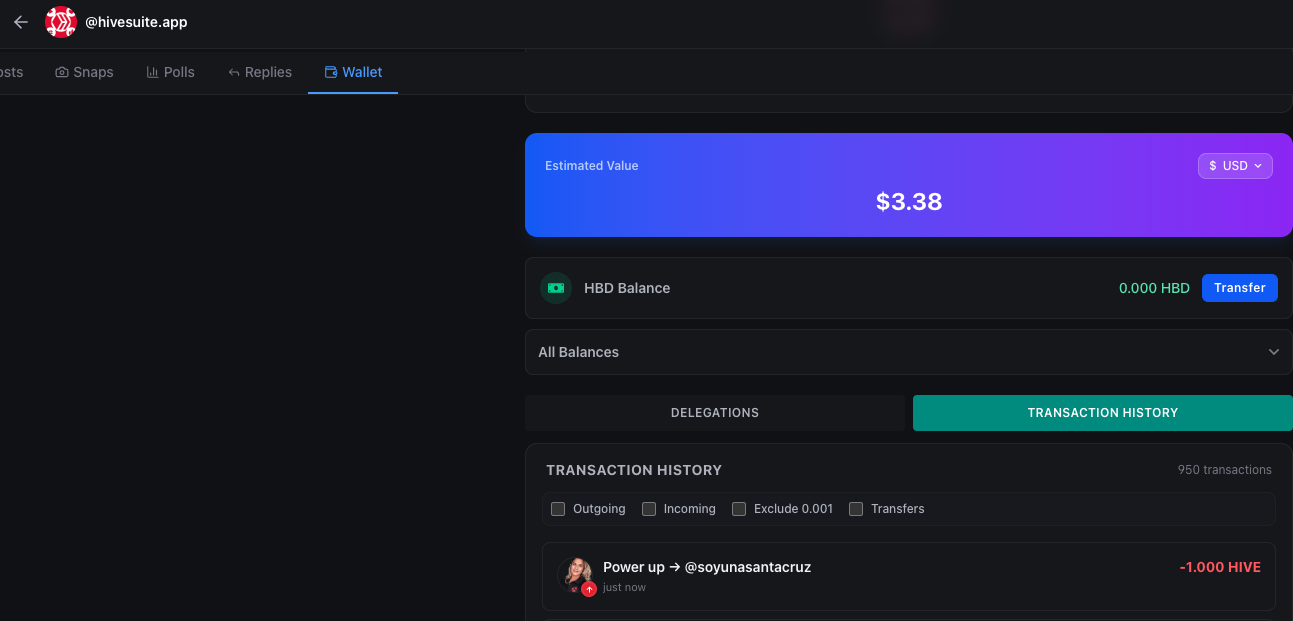The height and width of the screenshot is (621, 1293).
Task: Click the Polls bar chart icon
Action: 152,72
